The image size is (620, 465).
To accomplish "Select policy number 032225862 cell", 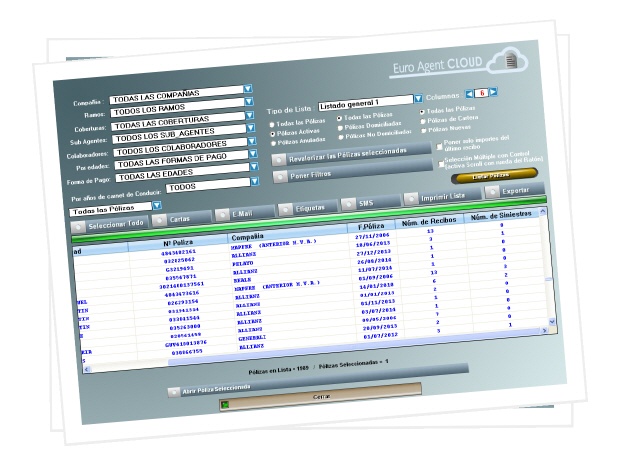I will pyautogui.click(x=180, y=260).
